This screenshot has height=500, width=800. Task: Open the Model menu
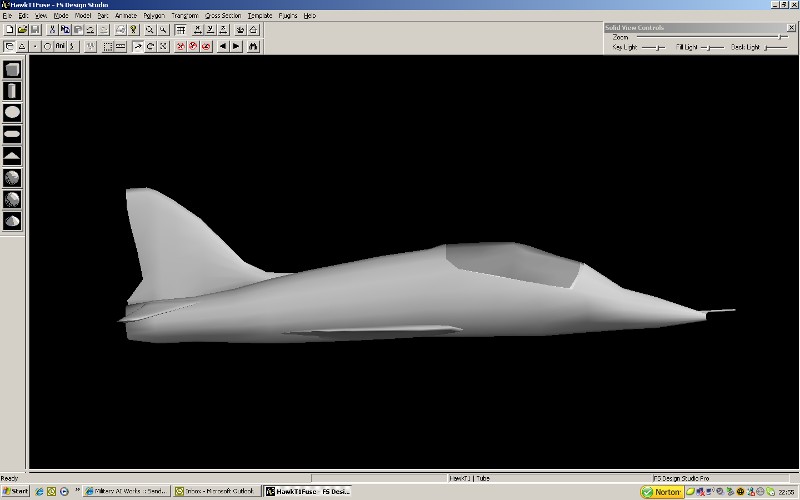click(x=83, y=16)
